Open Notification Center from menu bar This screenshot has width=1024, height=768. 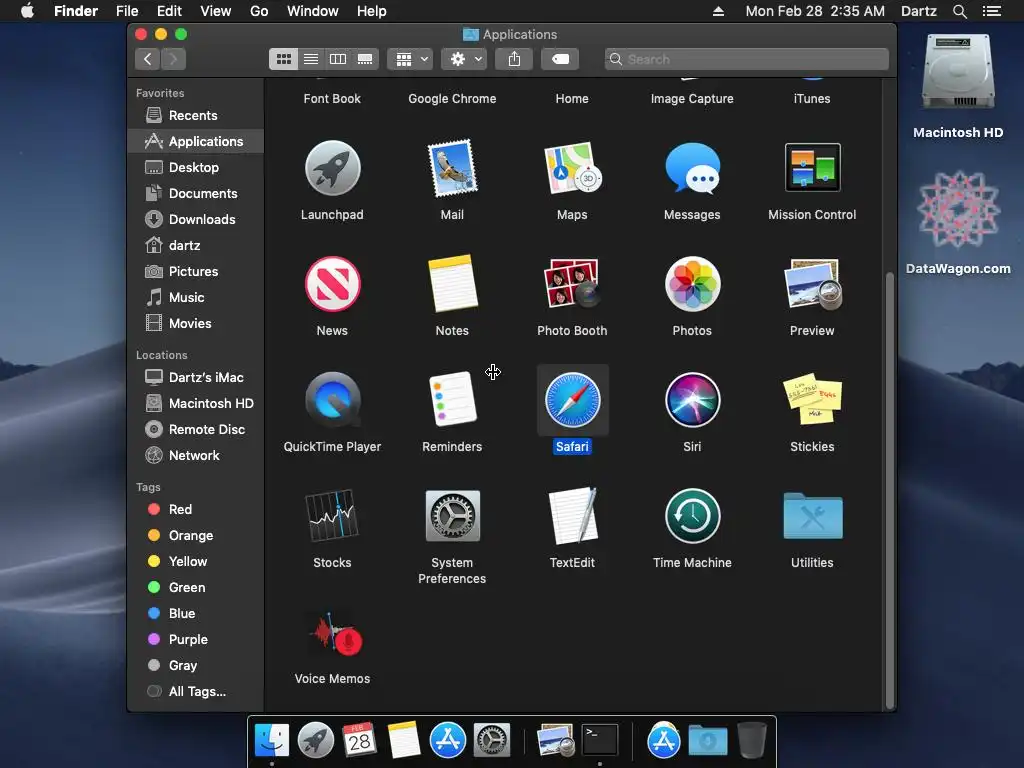991,11
